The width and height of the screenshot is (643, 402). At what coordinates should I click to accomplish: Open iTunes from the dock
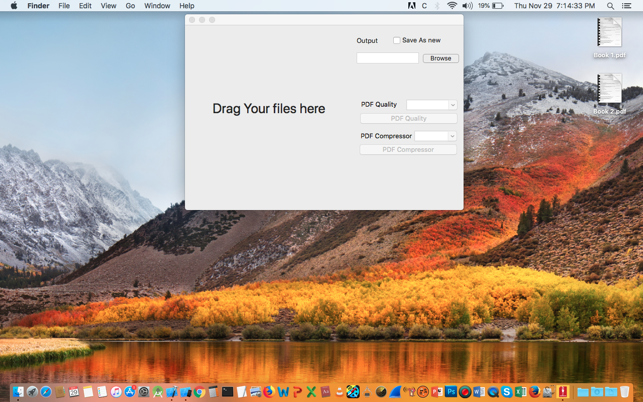tap(116, 392)
